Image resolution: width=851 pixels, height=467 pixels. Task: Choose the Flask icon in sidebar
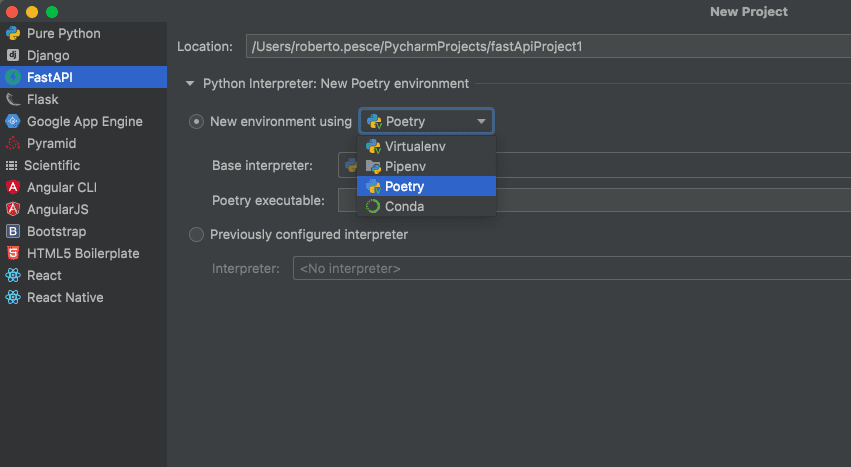click(x=13, y=99)
